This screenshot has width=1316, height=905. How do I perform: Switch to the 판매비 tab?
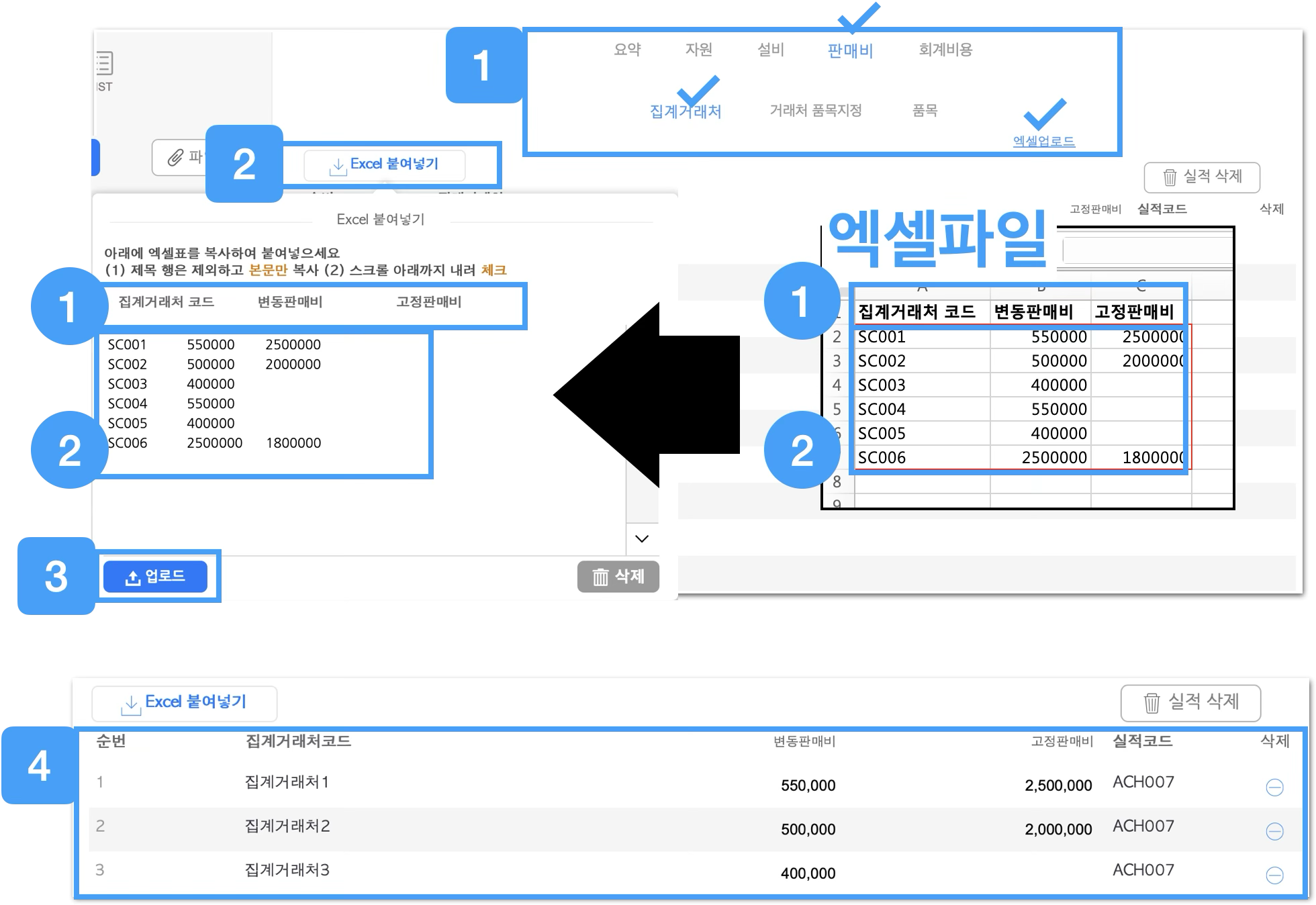point(850,50)
